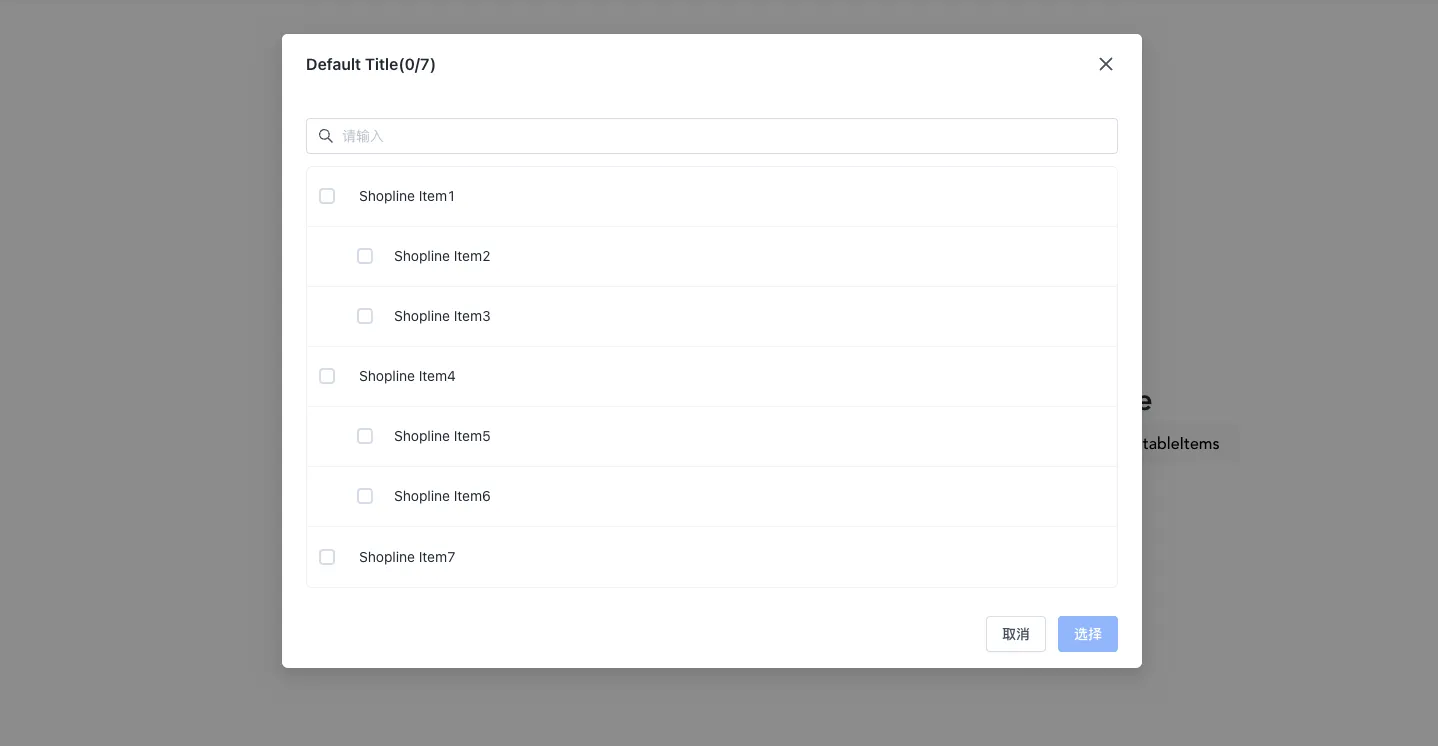Click the Default Title(0/7) heading
Screen dimensions: 1438x746
coord(370,65)
